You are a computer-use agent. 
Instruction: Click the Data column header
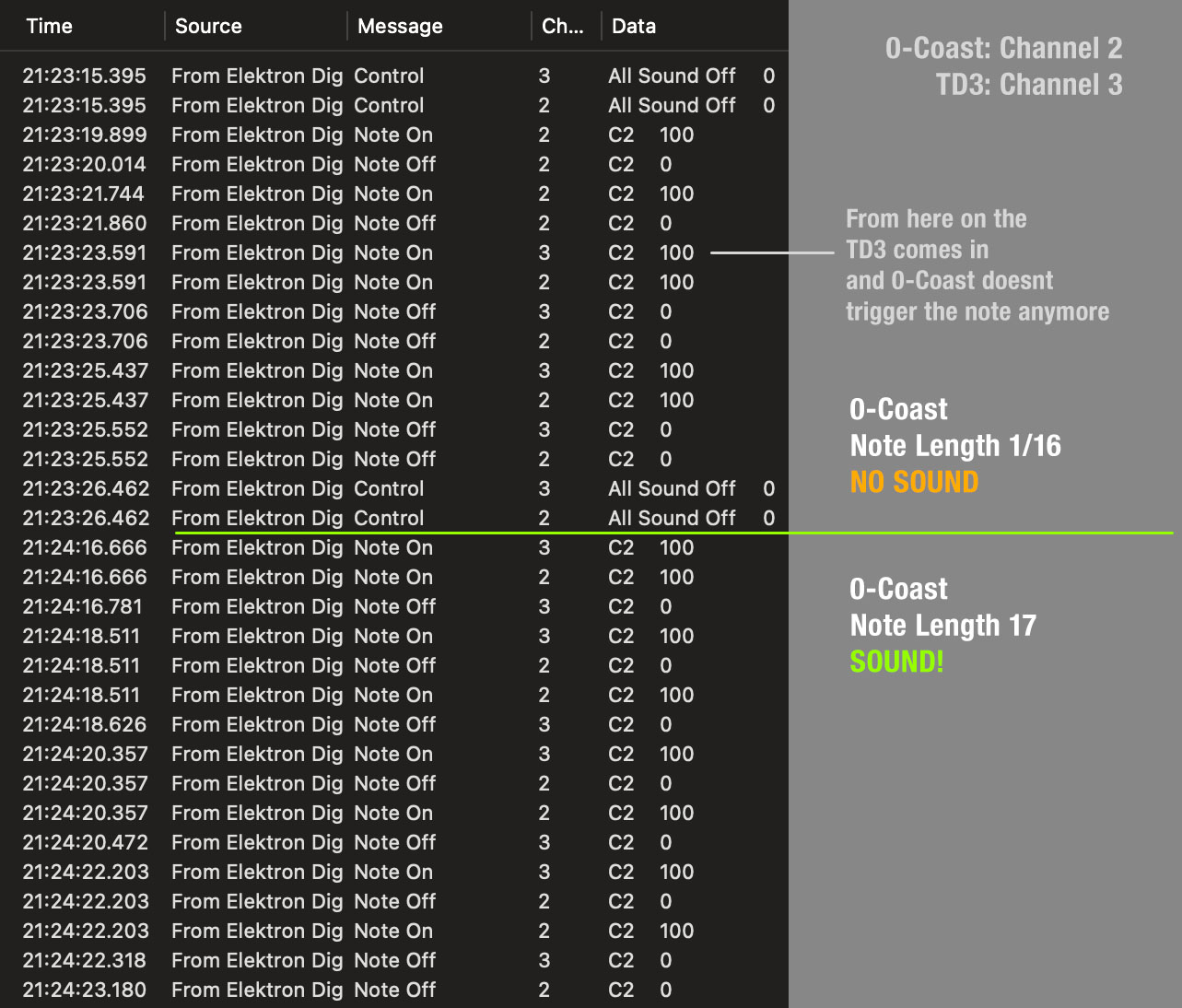pyautogui.click(x=634, y=26)
